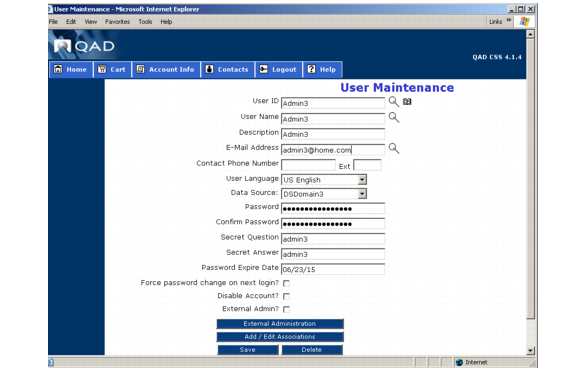Click the QAD logo in the header
The width and height of the screenshot is (585, 371).
84,46
